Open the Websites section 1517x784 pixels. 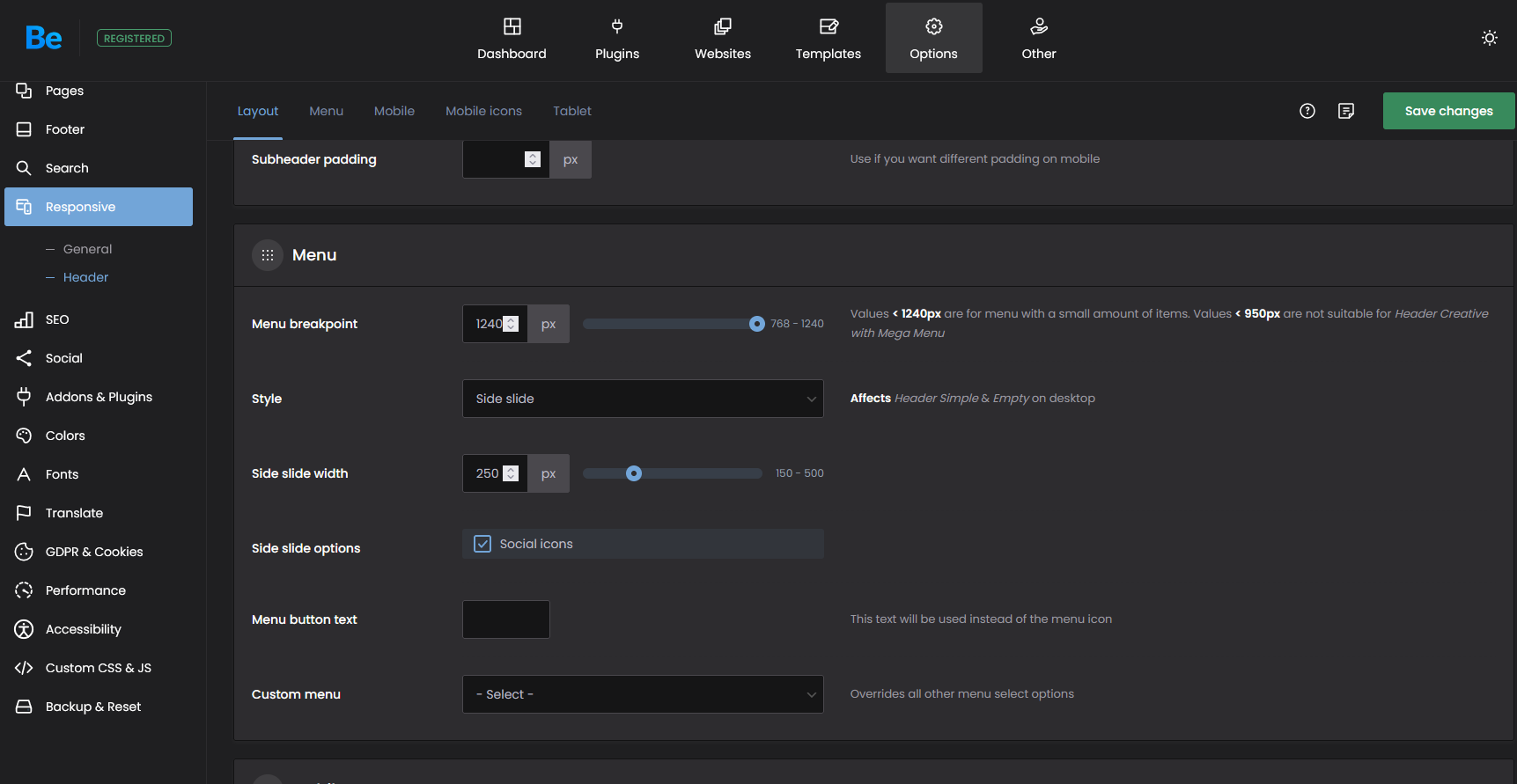point(723,38)
